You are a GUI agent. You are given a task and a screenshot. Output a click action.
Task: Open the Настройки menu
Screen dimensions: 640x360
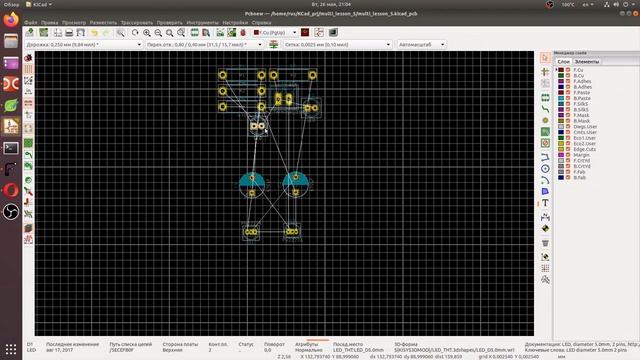[x=235, y=23]
